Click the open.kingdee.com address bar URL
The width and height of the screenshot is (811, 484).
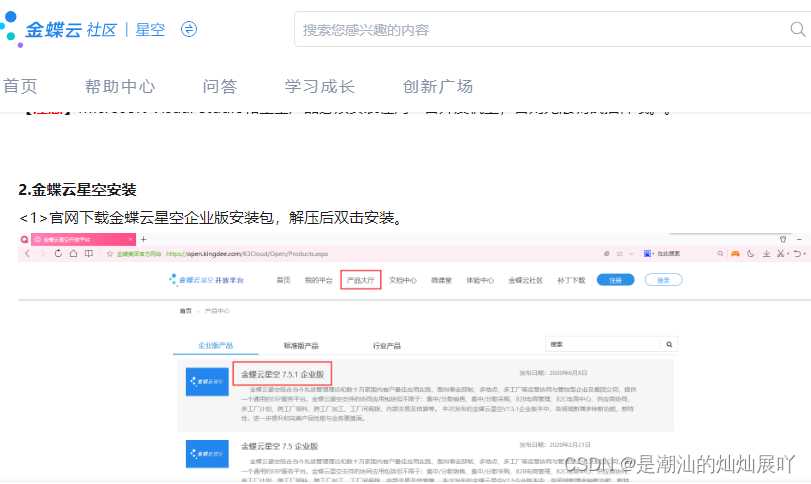247,254
